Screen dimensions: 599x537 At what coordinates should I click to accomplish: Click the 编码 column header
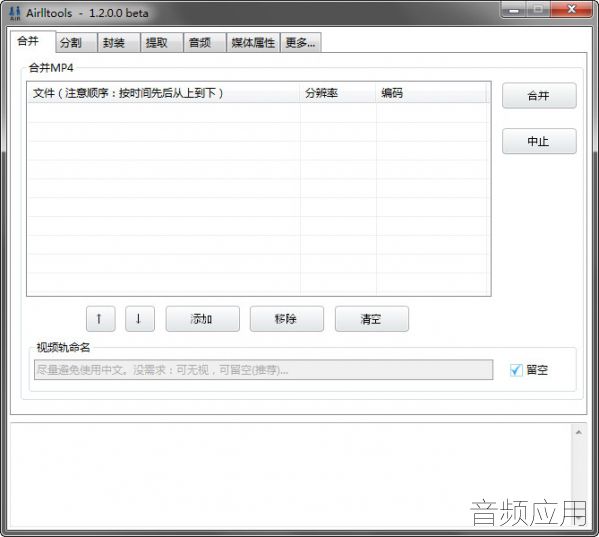click(x=431, y=93)
